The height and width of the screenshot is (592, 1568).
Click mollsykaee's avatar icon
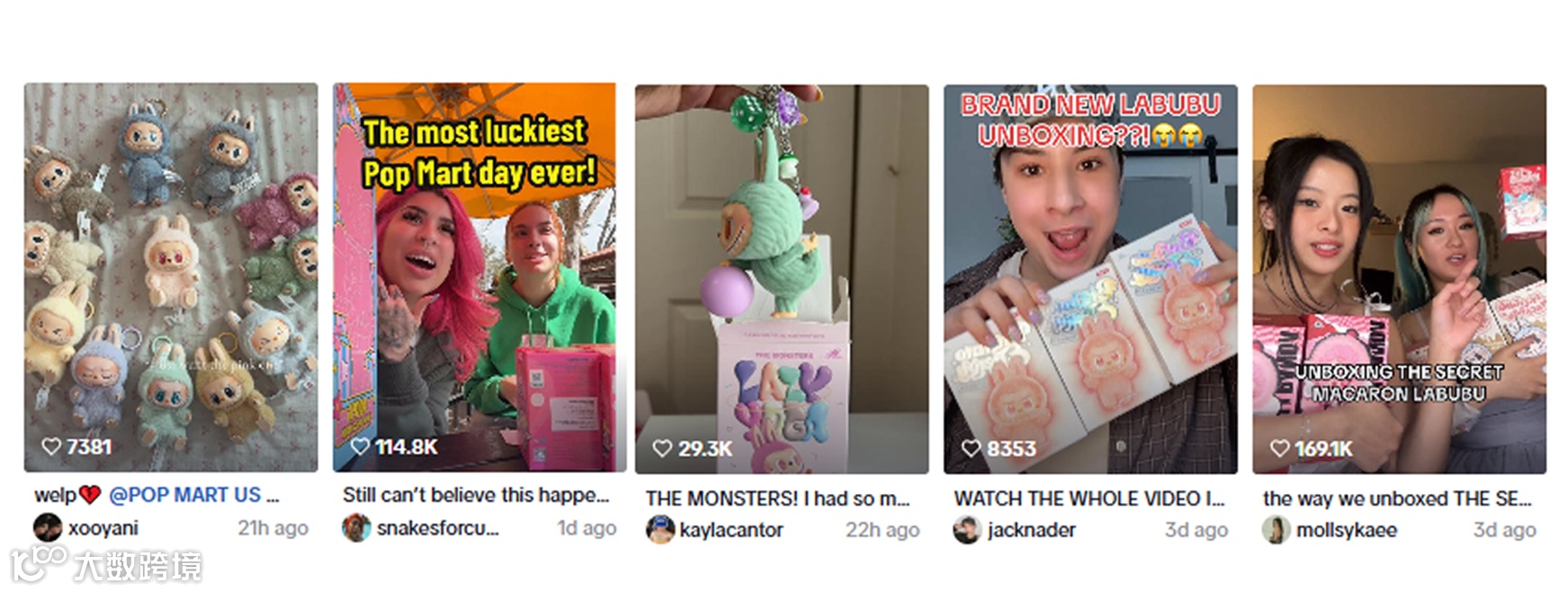coord(1276,530)
